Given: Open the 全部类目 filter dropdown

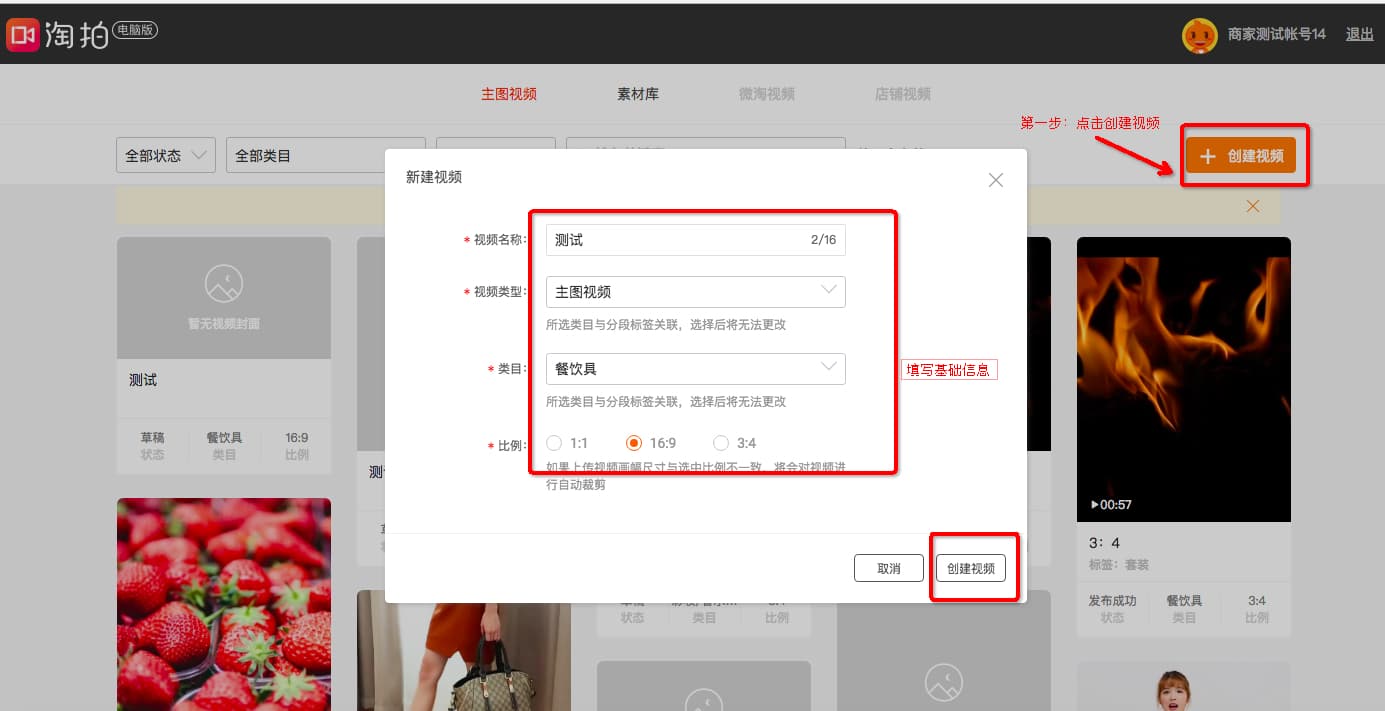Looking at the screenshot, I should click(326, 156).
